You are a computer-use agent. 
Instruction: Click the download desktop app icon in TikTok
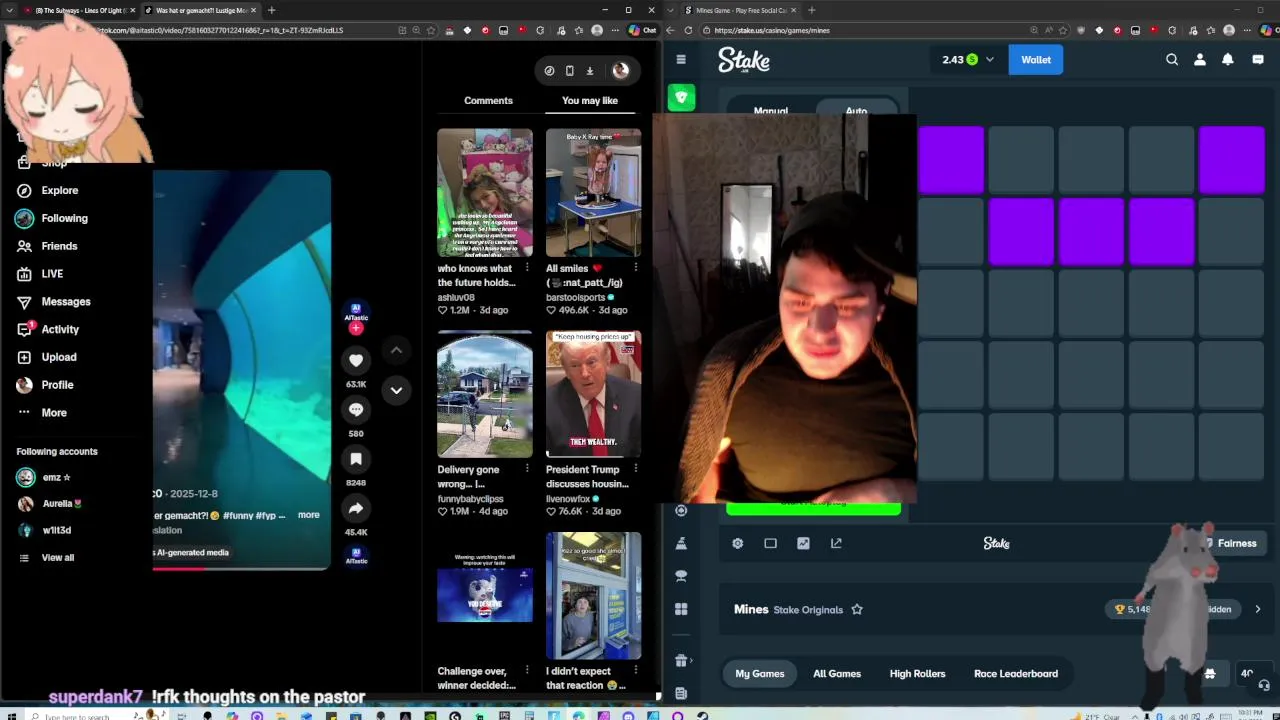pos(589,70)
